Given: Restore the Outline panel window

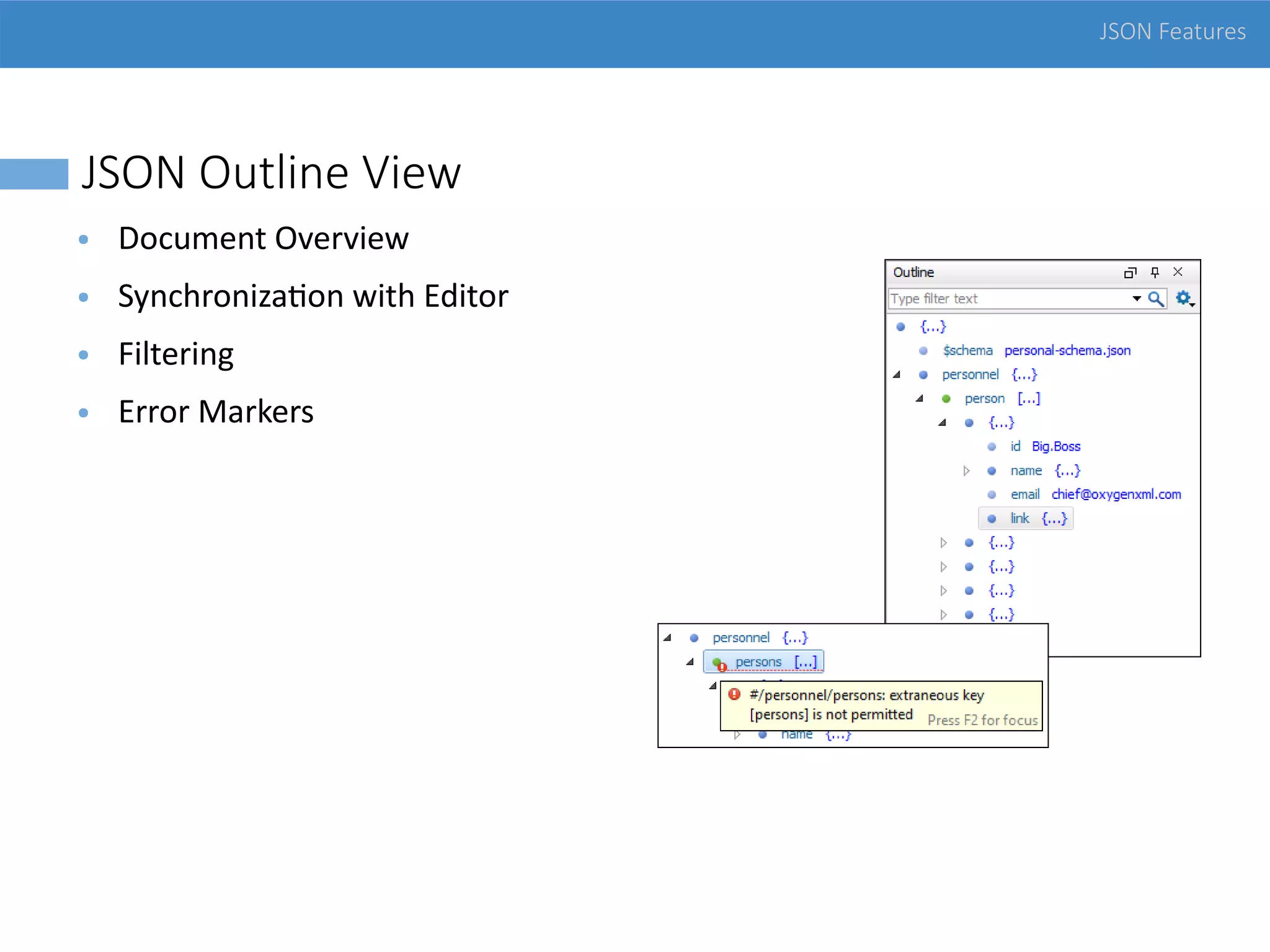Looking at the screenshot, I should pyautogui.click(x=1130, y=273).
